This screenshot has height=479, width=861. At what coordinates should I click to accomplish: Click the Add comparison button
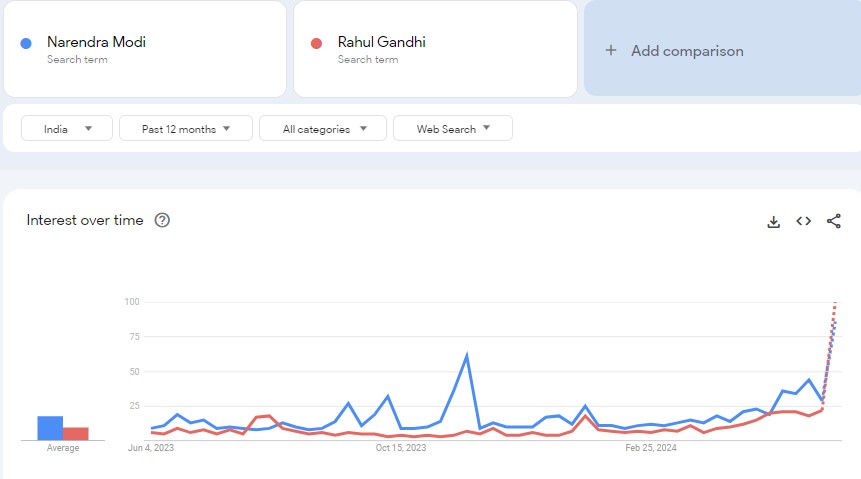[x=686, y=51]
